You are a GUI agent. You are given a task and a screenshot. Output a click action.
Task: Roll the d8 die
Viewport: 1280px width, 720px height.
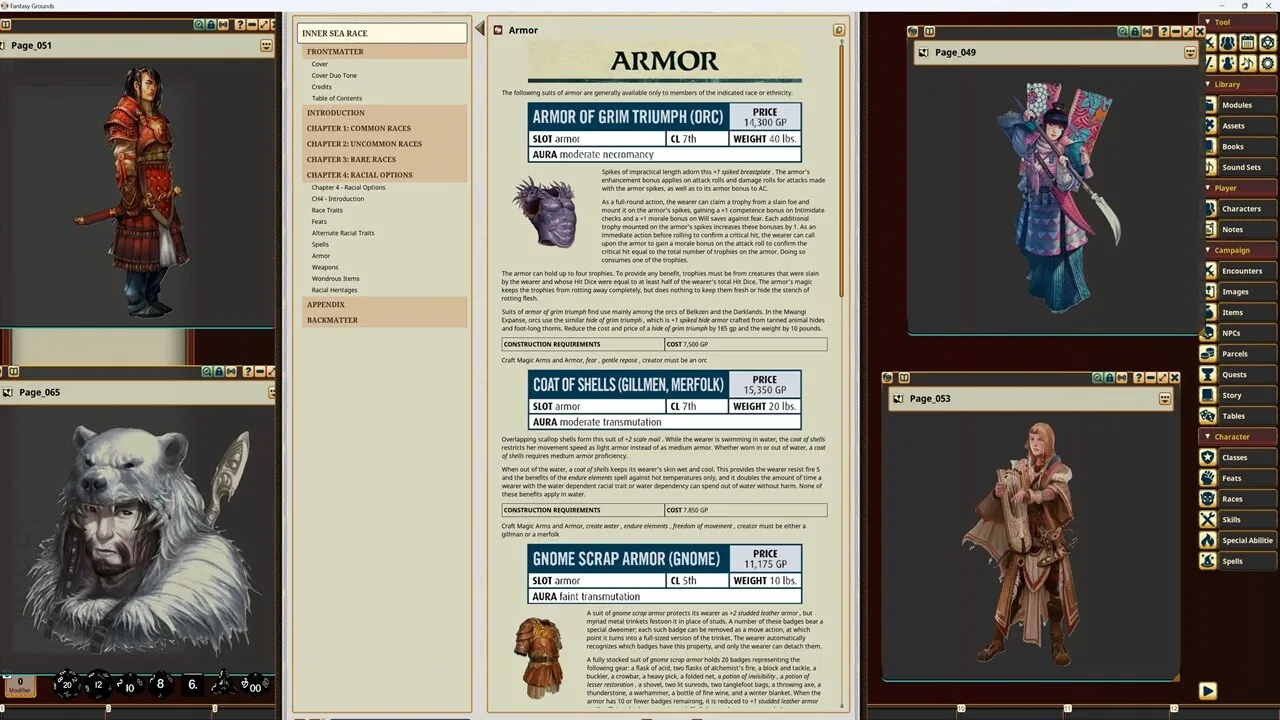[160, 685]
